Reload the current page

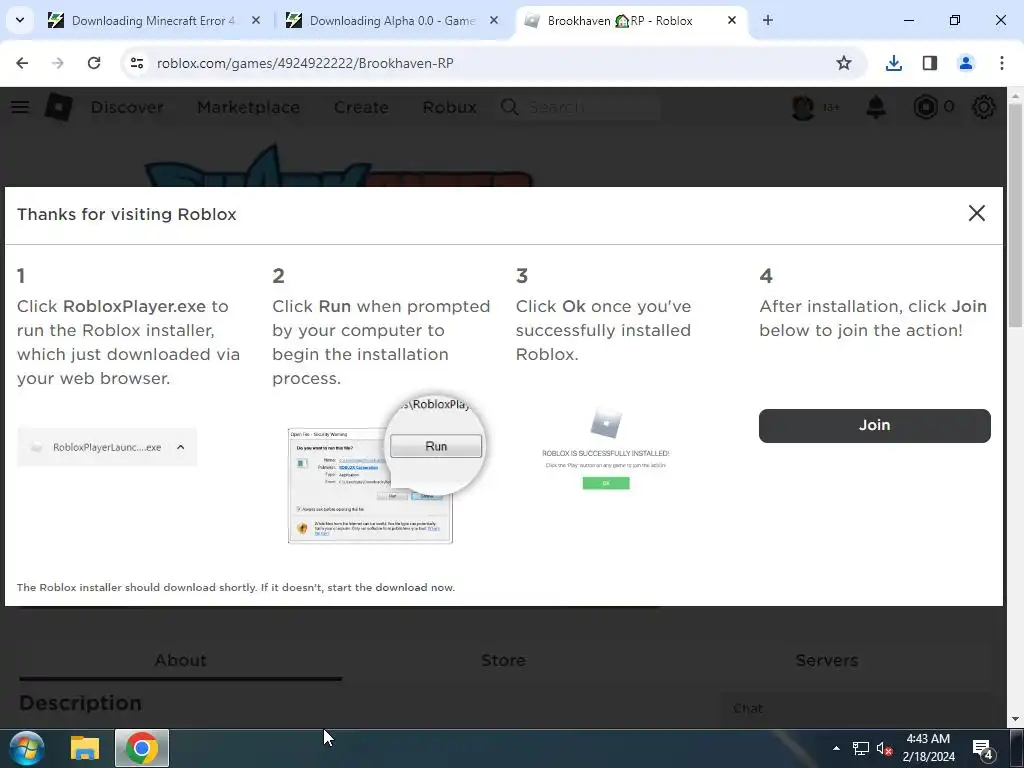[94, 63]
